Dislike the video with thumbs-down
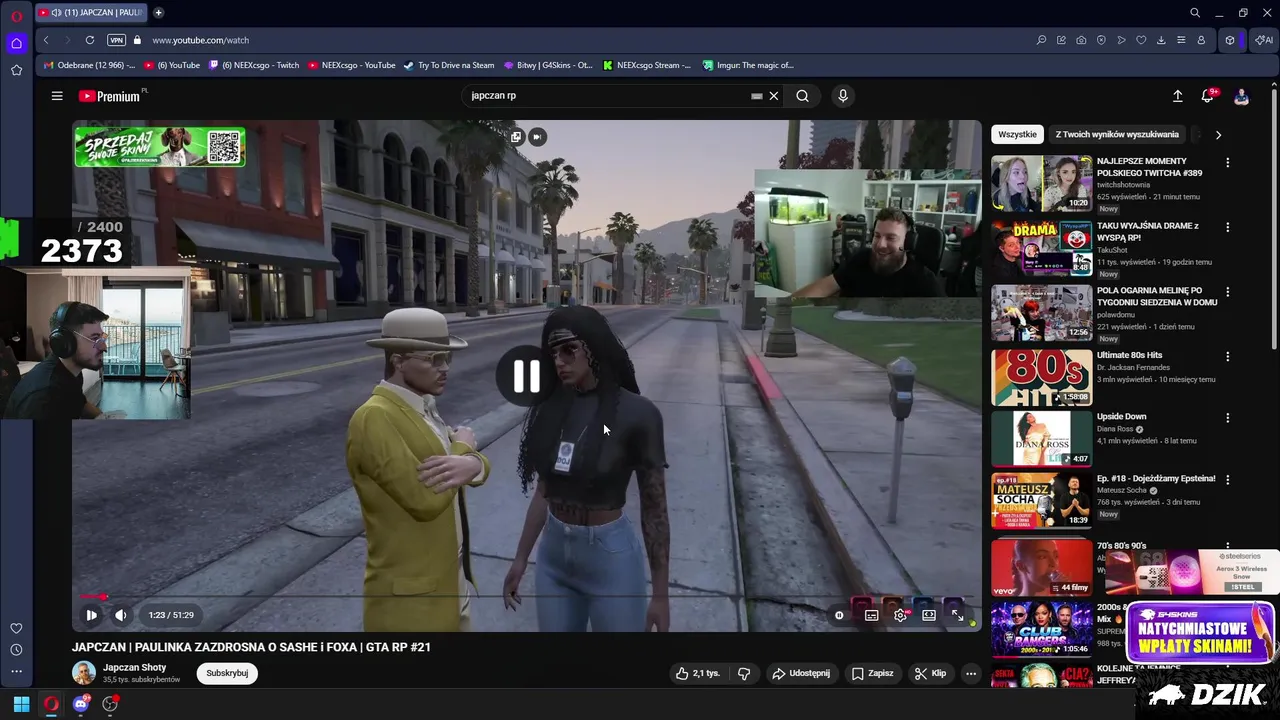1280x720 pixels. (x=744, y=673)
